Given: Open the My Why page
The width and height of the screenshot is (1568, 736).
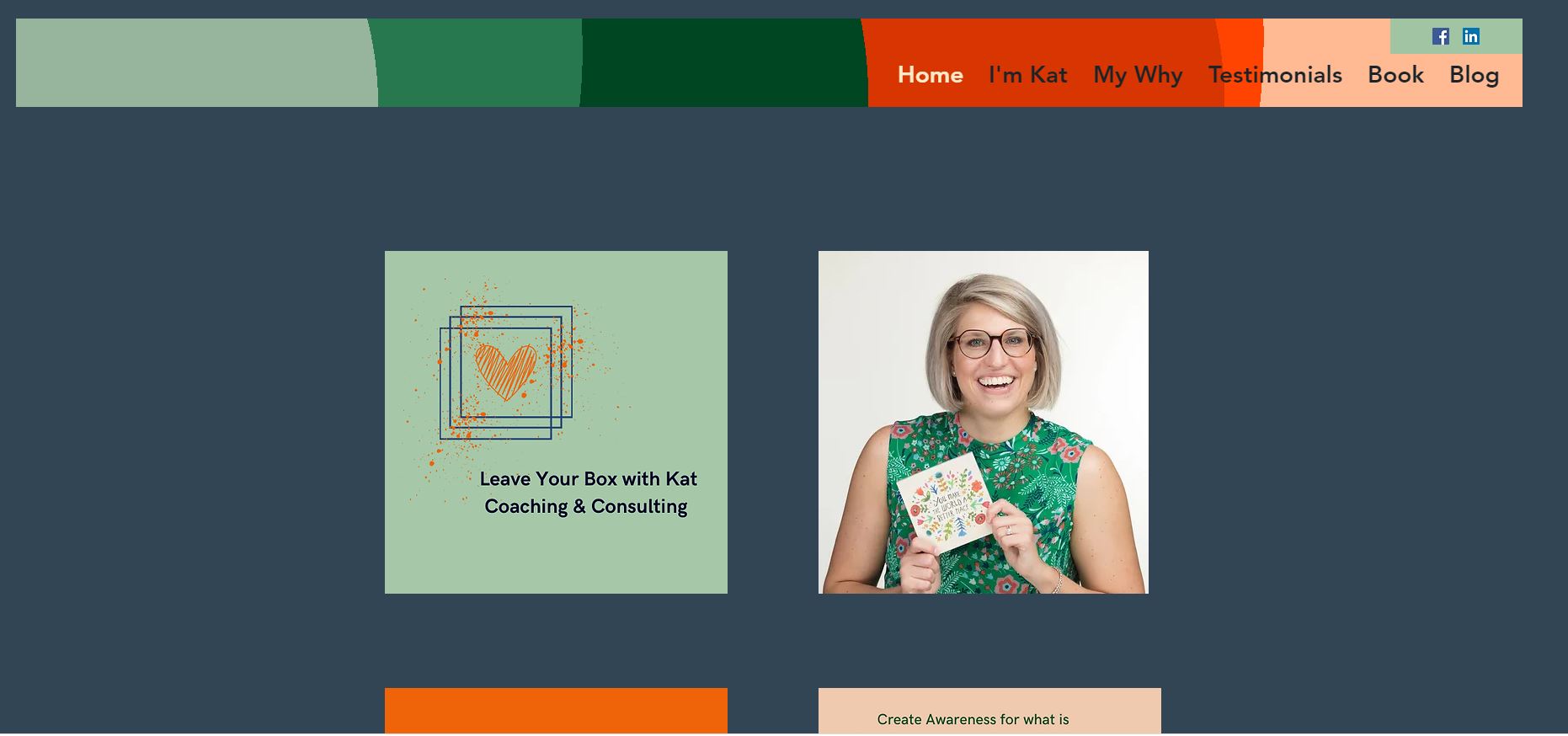Looking at the screenshot, I should [1138, 75].
